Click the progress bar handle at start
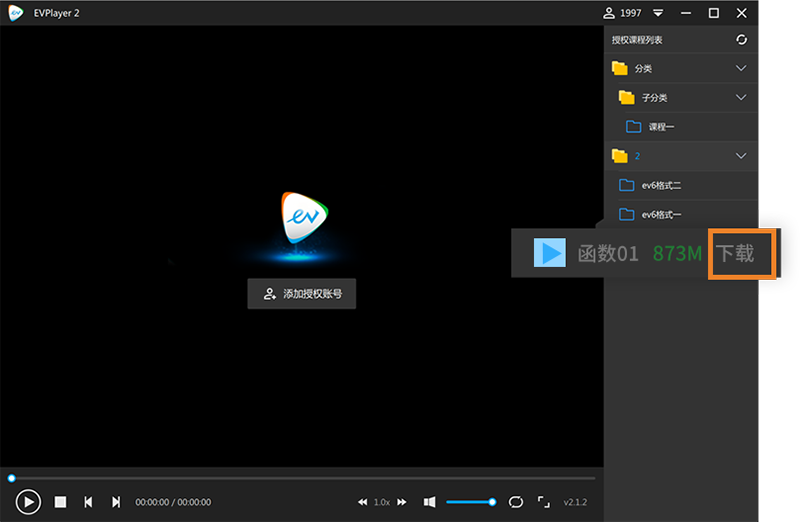Screen dimensions: 800x522 pos(12,478)
